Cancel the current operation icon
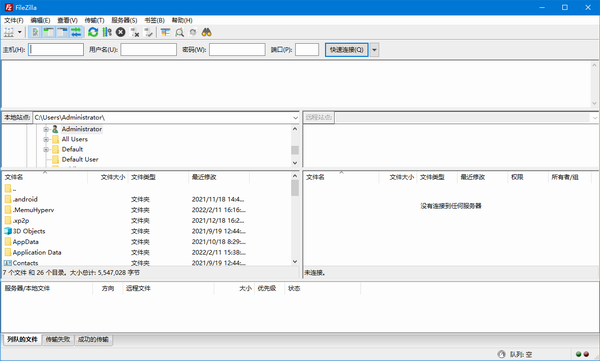Image resolution: width=600 pixels, height=361 pixels. [121, 32]
